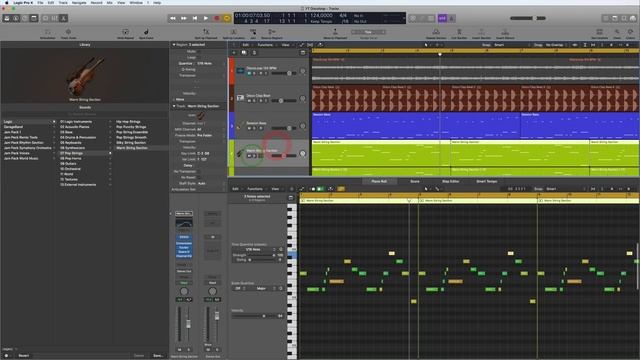The image size is (640, 360).
Task: Click Insert Silence in the toolbar
Action: pos(505,33)
